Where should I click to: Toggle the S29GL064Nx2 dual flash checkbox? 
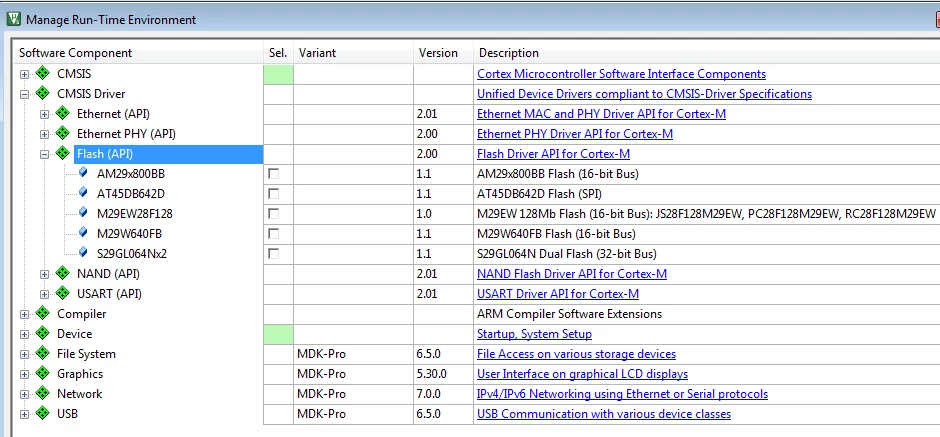coord(273,254)
